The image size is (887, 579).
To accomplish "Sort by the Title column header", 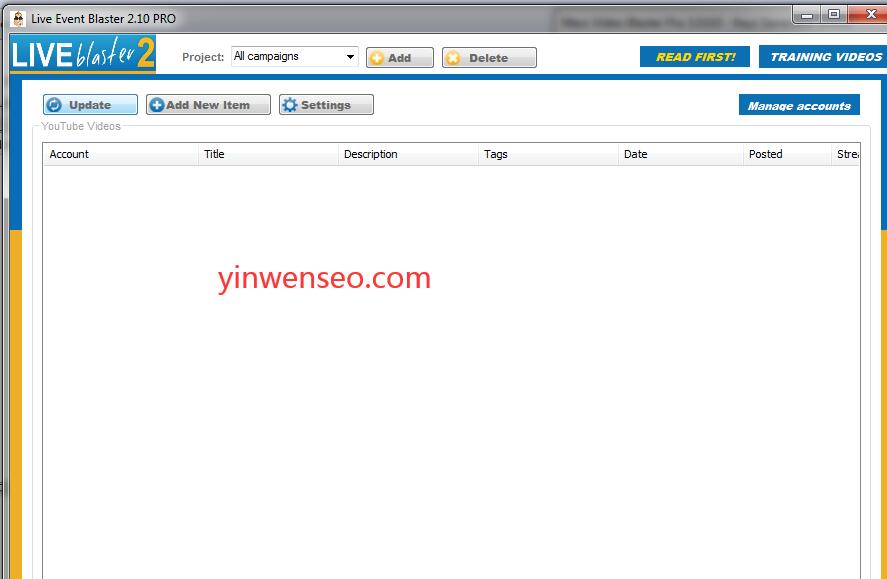I will coord(268,154).
